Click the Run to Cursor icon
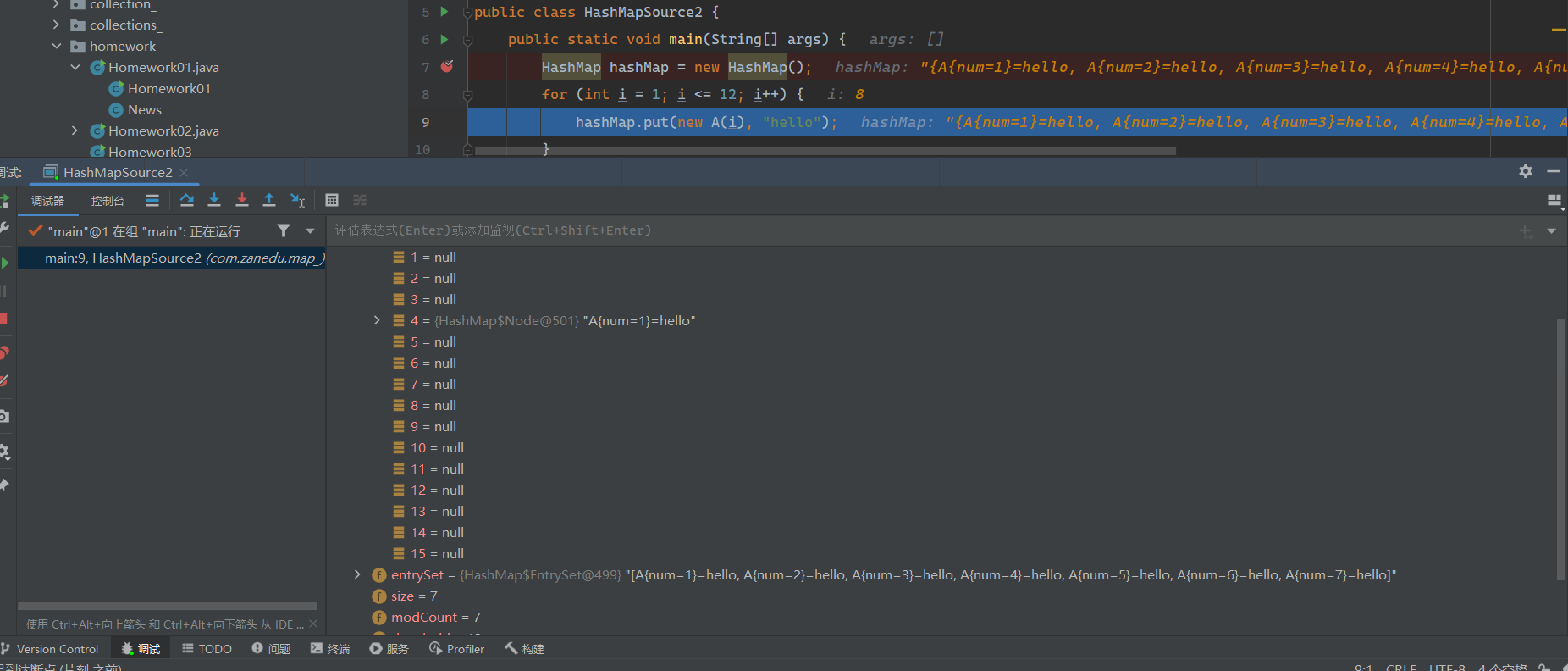1568x671 pixels. (297, 200)
